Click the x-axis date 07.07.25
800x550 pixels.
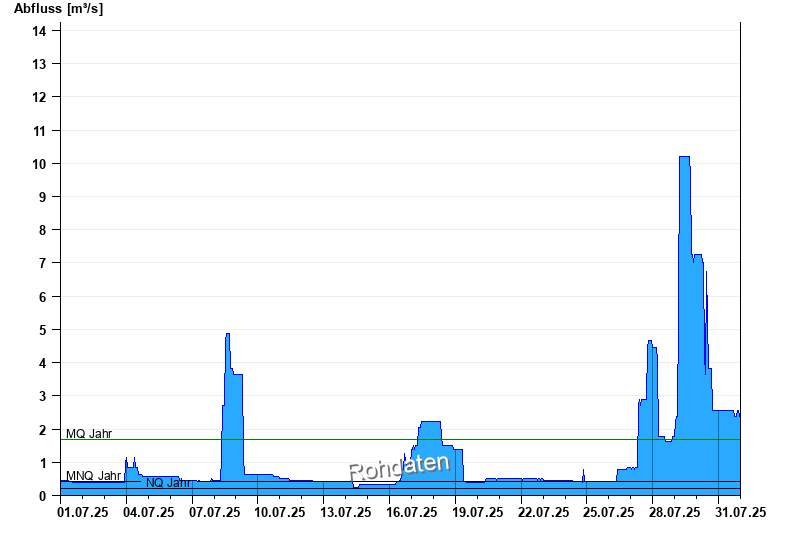click(214, 512)
